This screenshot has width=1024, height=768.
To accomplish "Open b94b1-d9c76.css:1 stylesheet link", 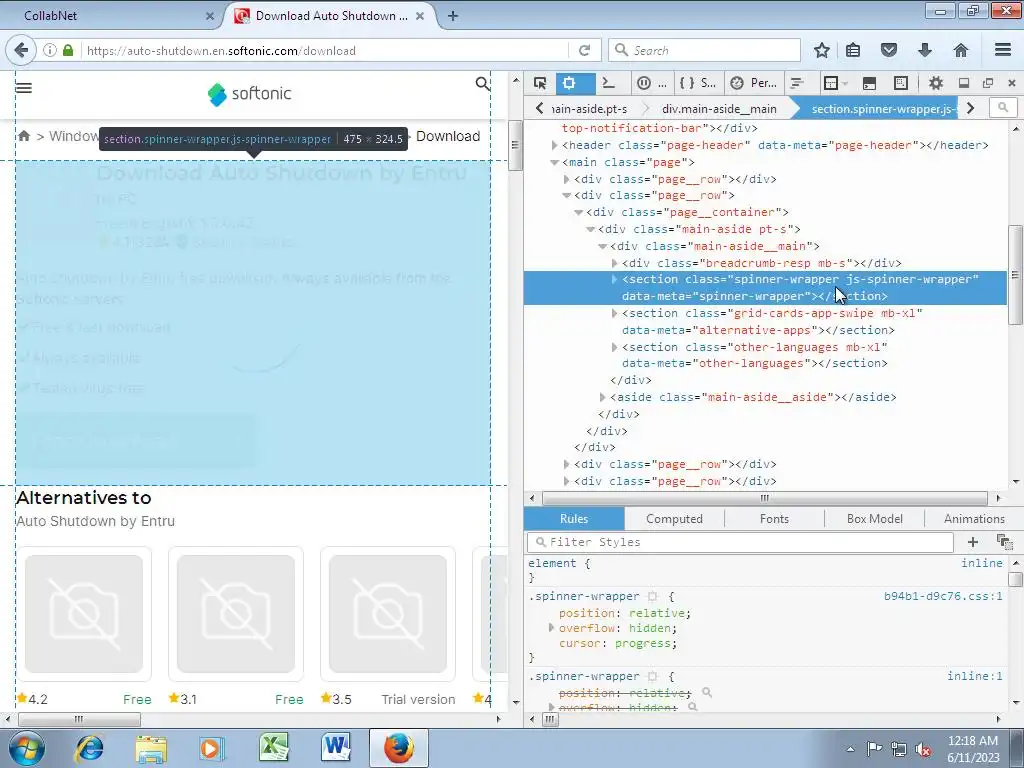I will (943, 596).
